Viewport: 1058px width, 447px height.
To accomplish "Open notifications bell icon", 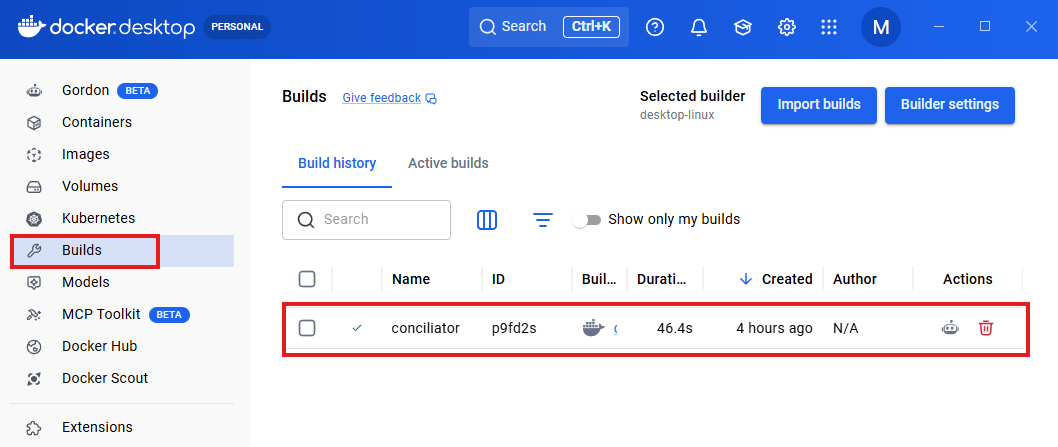I will (x=699, y=27).
